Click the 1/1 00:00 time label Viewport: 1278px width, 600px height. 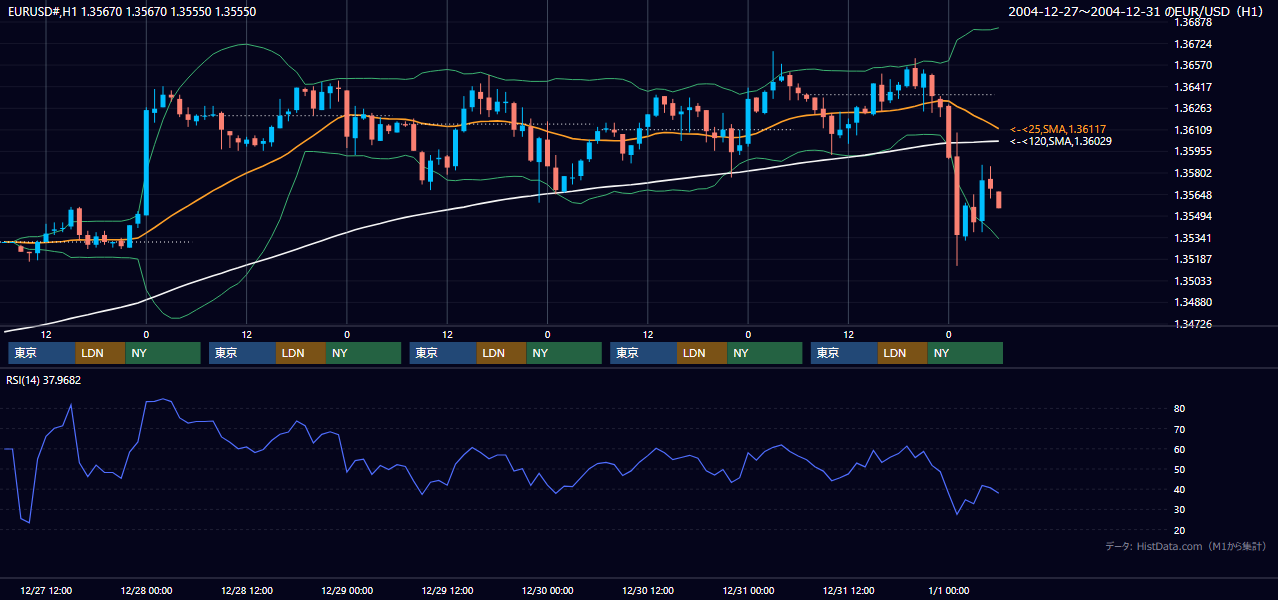[949, 590]
